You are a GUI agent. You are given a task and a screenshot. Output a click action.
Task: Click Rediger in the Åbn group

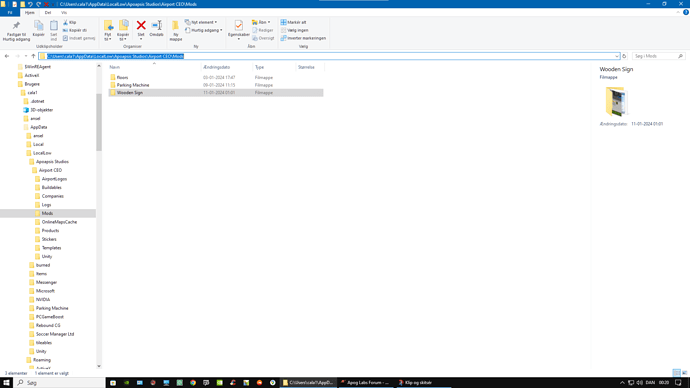pos(263,30)
